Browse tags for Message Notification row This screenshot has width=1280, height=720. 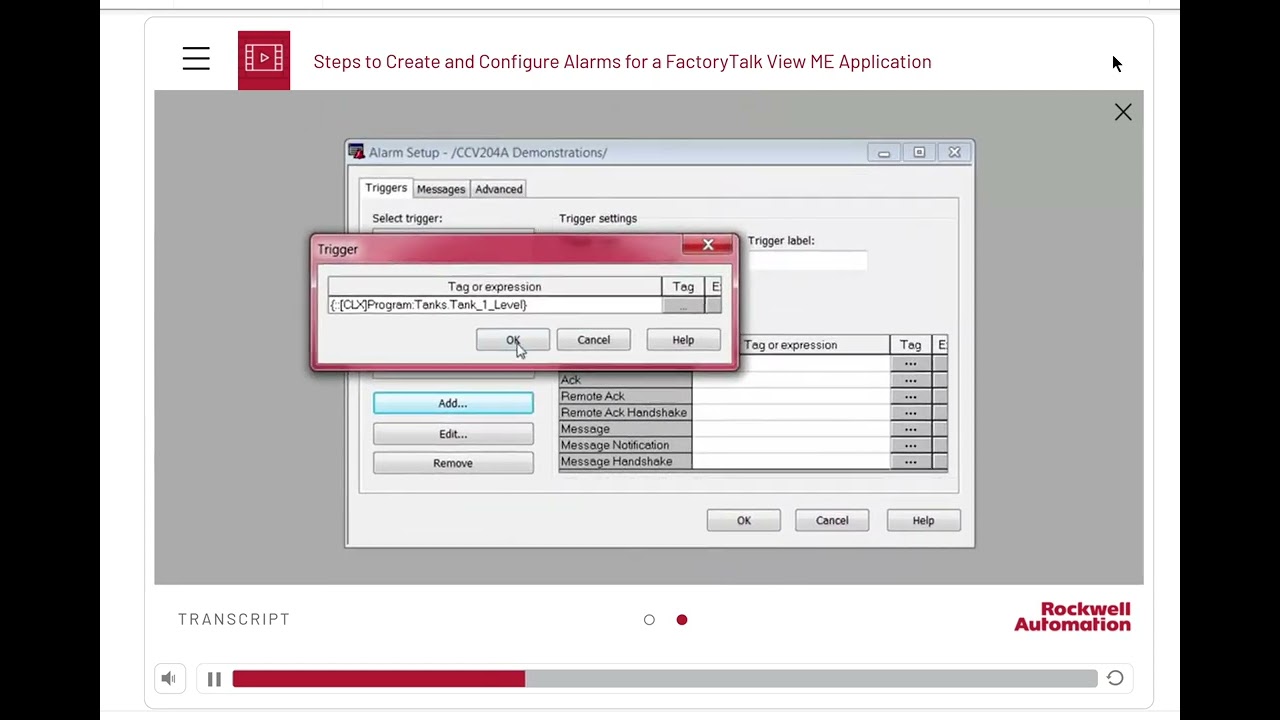910,445
